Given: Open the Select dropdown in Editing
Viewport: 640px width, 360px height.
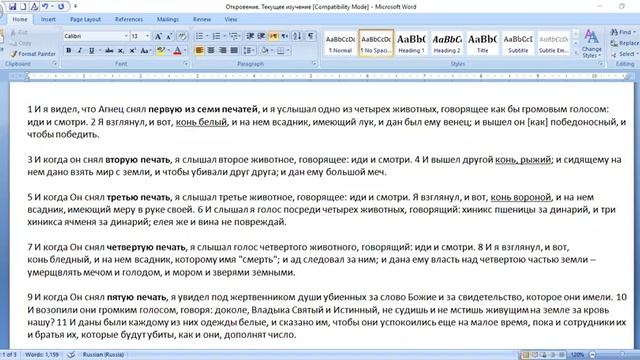Looking at the screenshot, I should point(624,54).
